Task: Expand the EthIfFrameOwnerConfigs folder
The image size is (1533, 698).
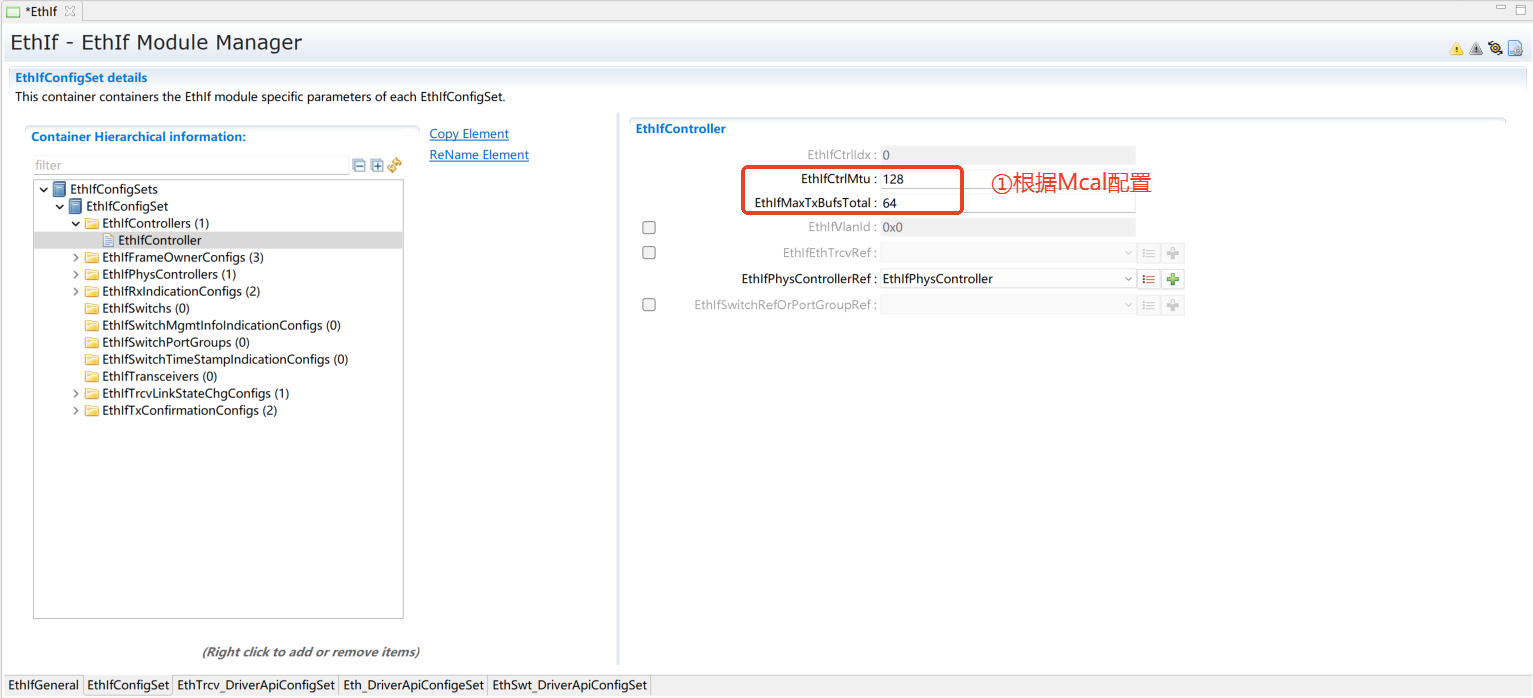Action: pos(76,258)
